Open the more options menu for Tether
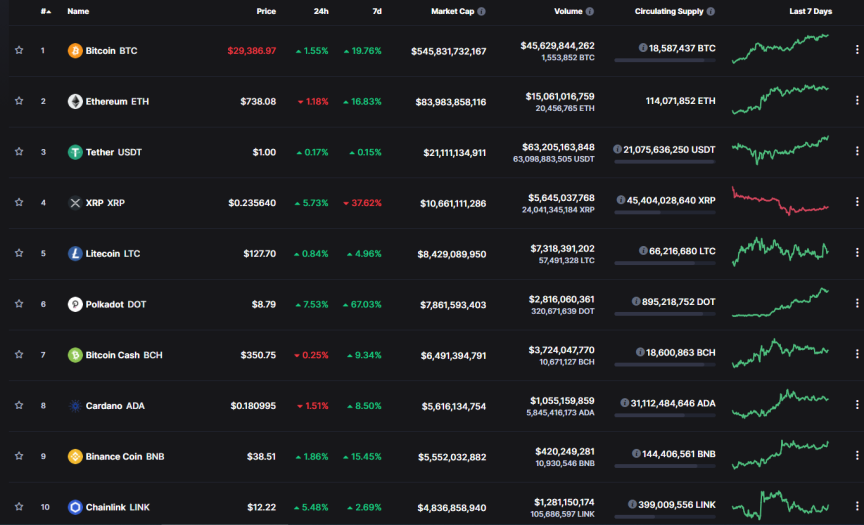The image size is (864, 525). click(x=857, y=151)
